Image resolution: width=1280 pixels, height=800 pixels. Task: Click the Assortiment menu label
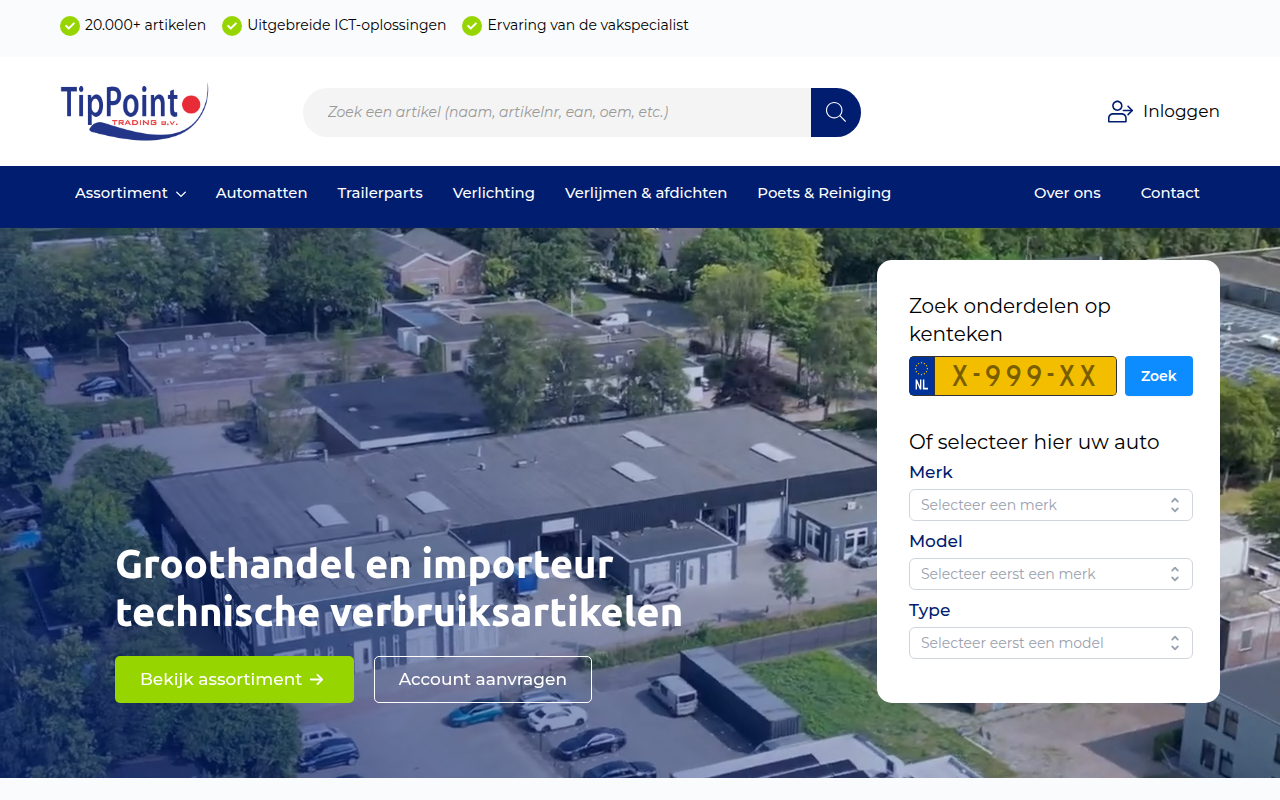point(121,193)
